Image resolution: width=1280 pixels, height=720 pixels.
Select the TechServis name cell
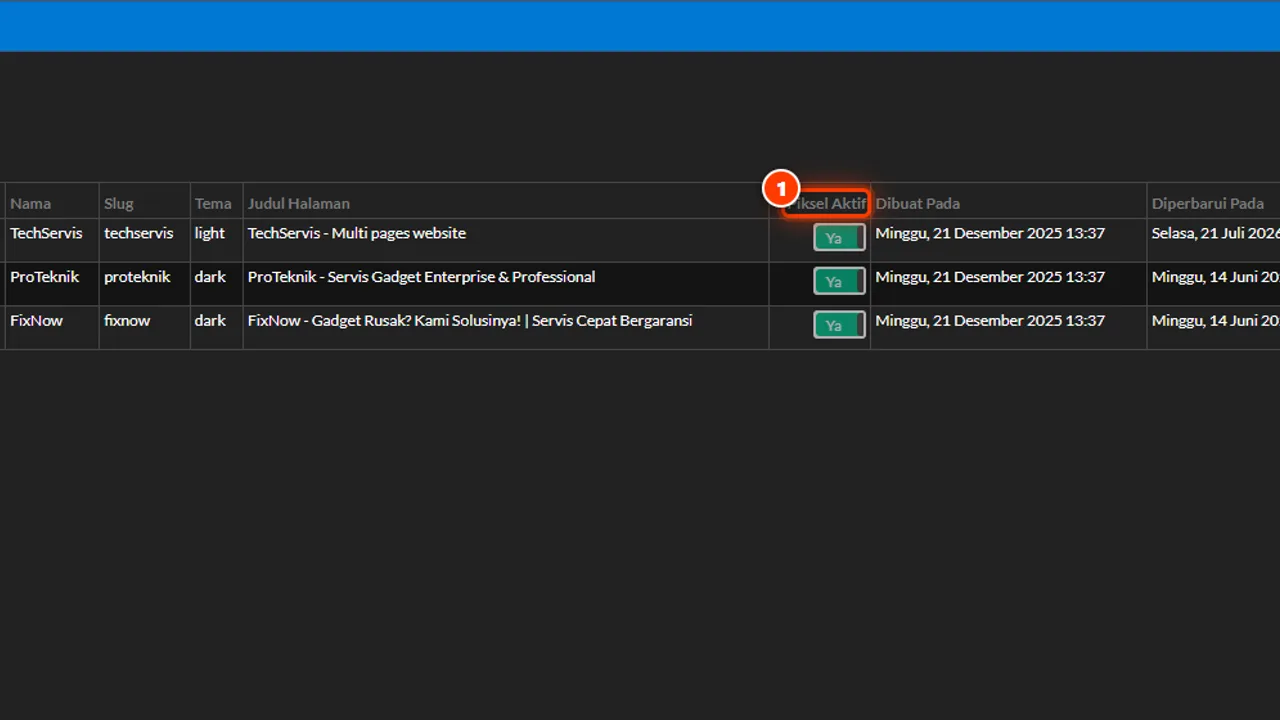47,233
